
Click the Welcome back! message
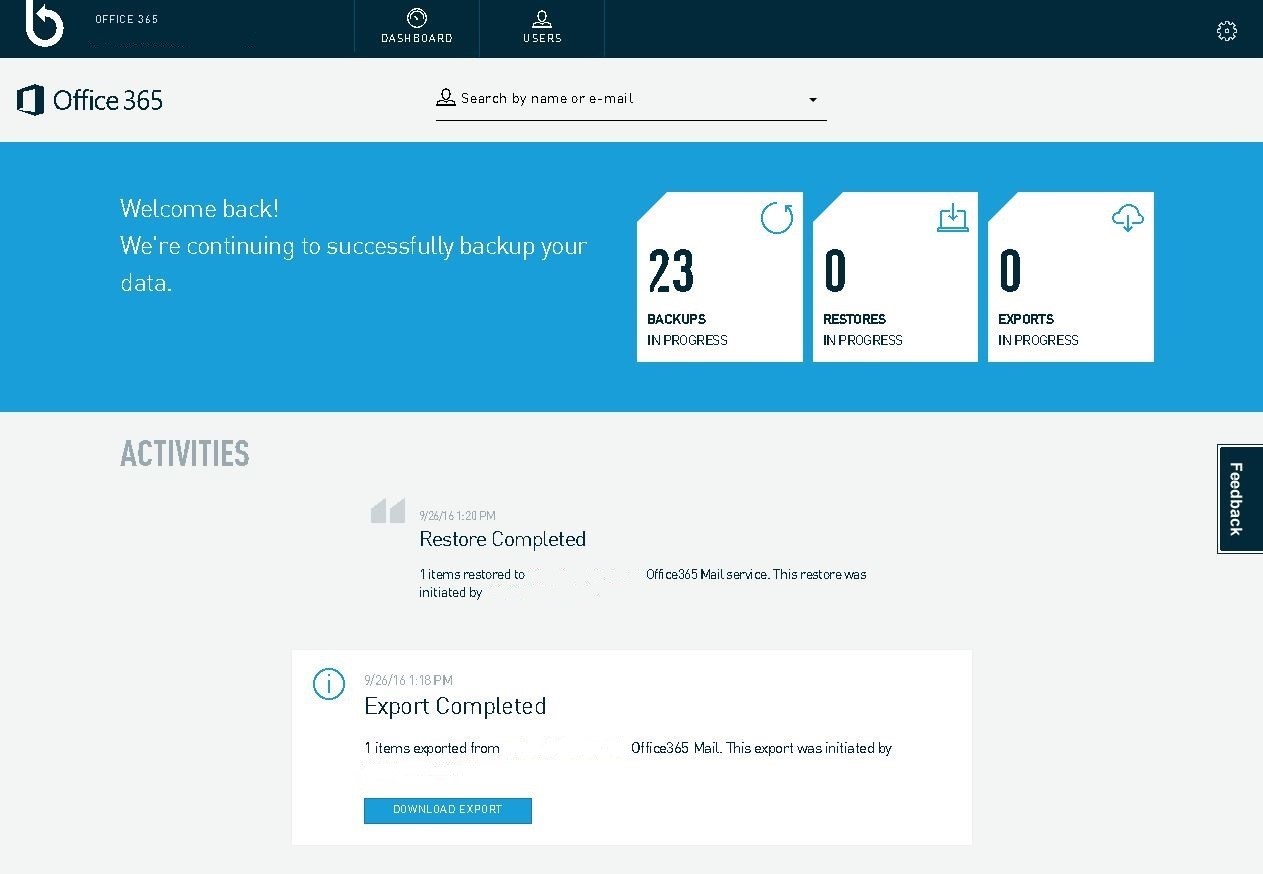click(x=199, y=209)
